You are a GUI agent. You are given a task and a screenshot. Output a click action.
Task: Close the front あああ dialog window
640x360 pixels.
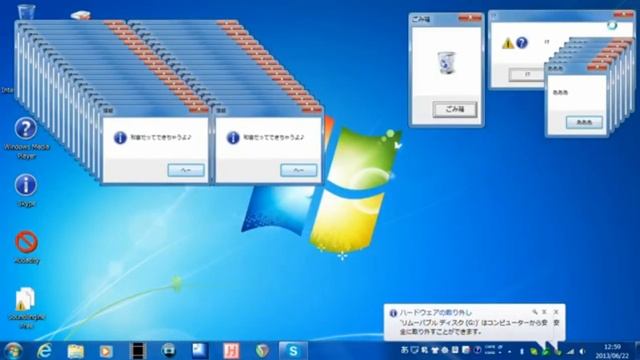point(597,68)
